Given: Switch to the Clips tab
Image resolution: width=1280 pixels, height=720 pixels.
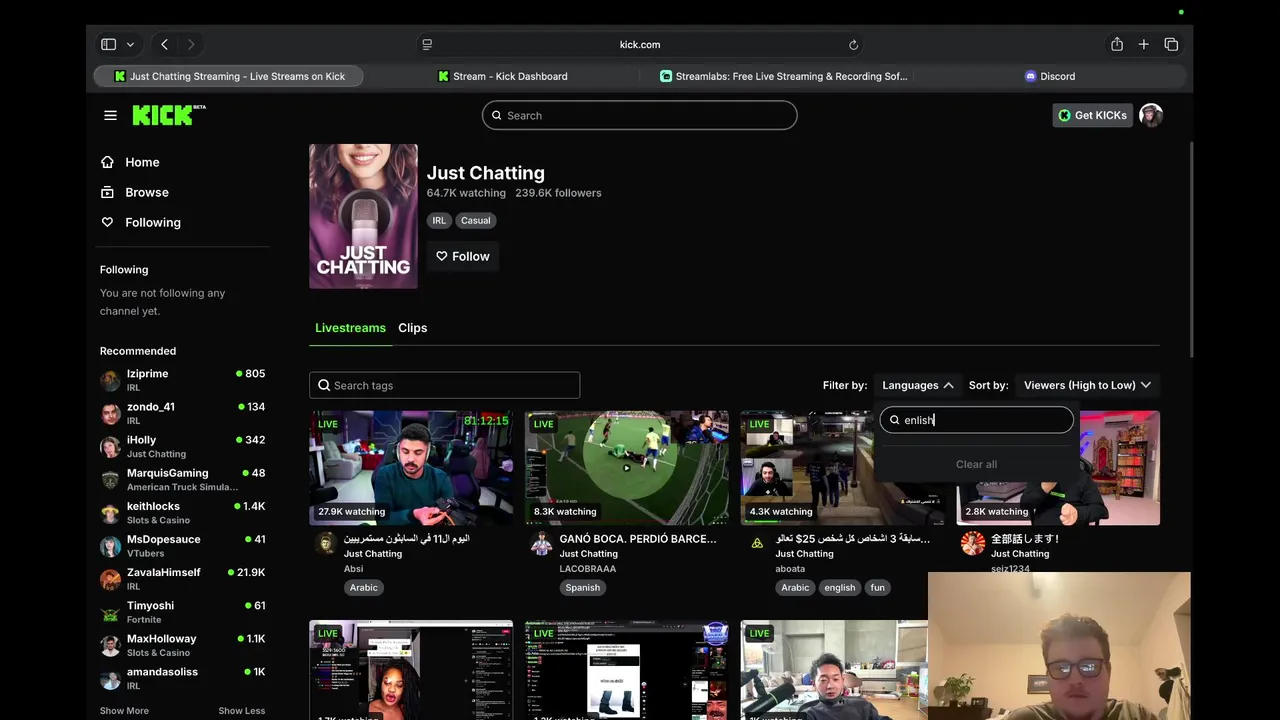Looking at the screenshot, I should [412, 328].
